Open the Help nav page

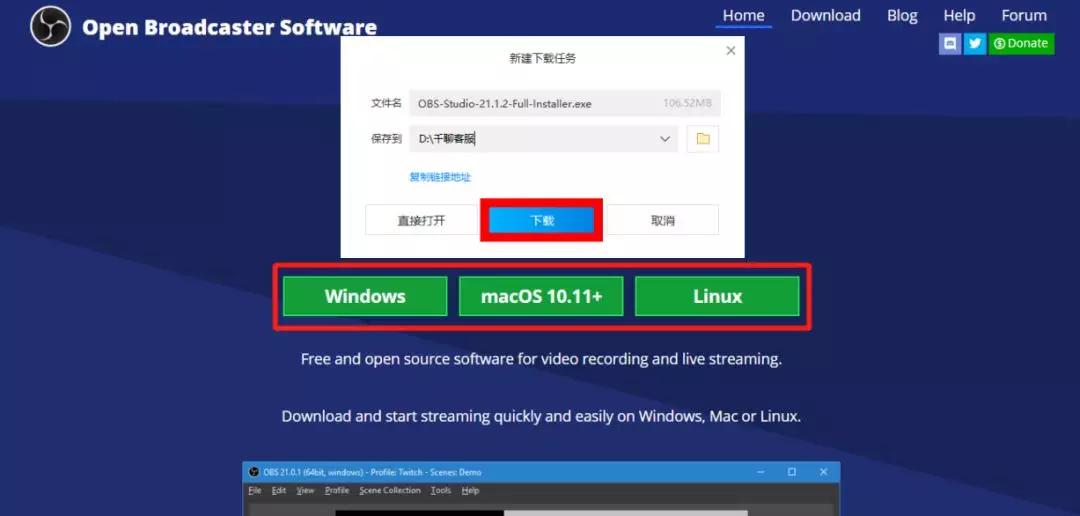point(959,15)
